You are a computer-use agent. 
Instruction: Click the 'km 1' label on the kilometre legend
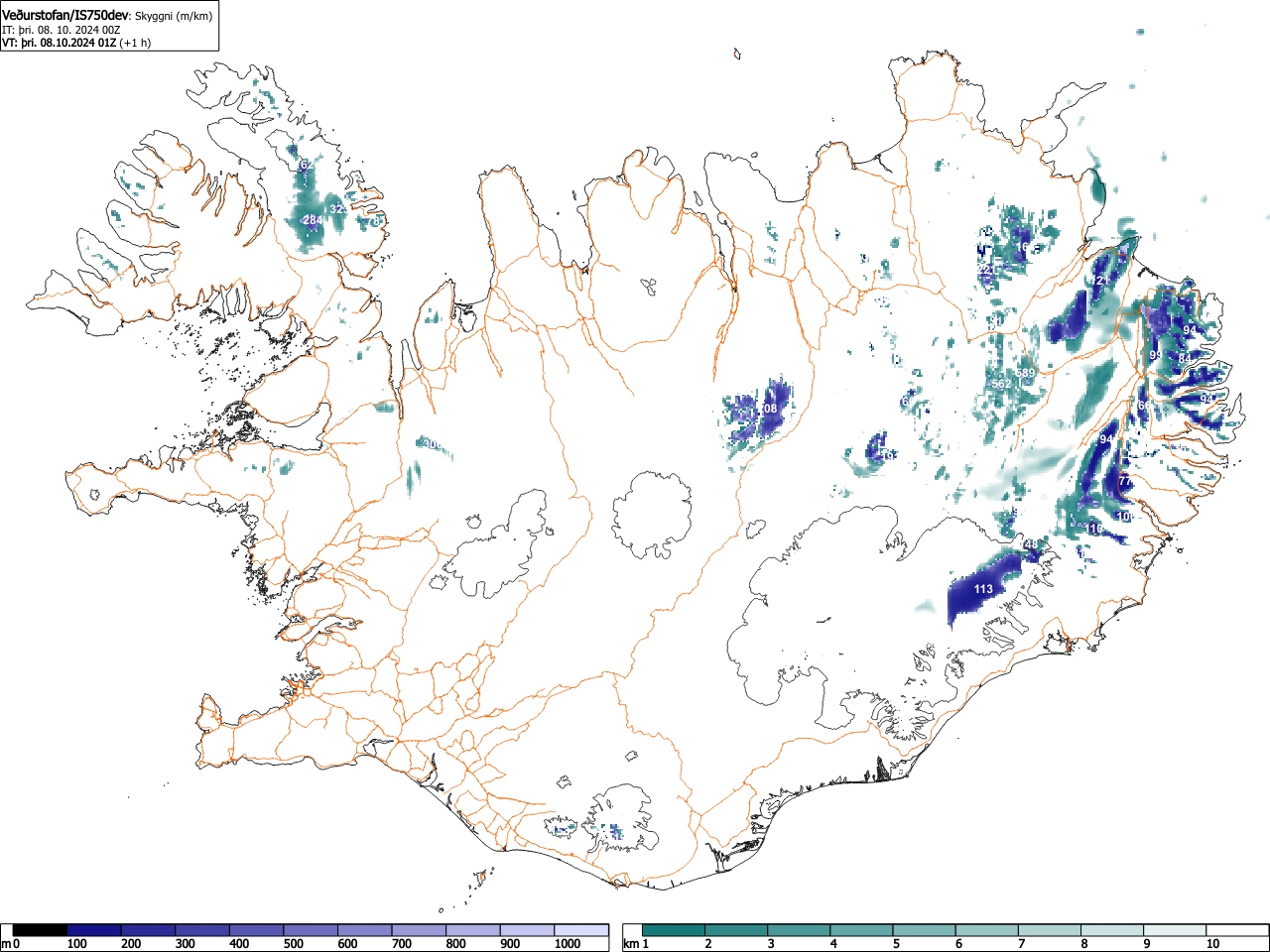(636, 944)
